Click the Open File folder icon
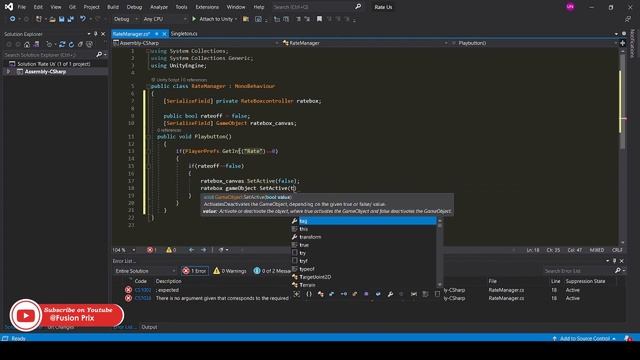The image size is (640, 360). [x=52, y=19]
